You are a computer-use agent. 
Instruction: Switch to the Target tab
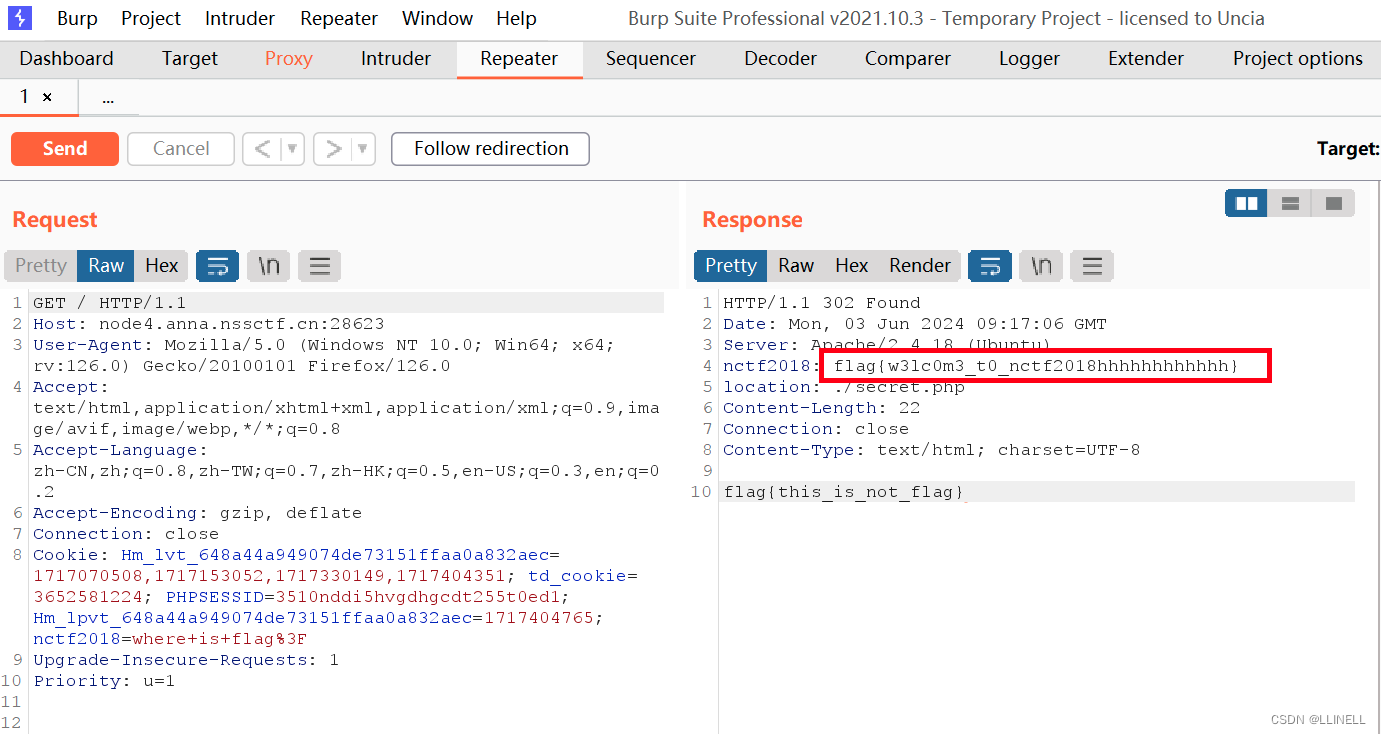coord(190,58)
